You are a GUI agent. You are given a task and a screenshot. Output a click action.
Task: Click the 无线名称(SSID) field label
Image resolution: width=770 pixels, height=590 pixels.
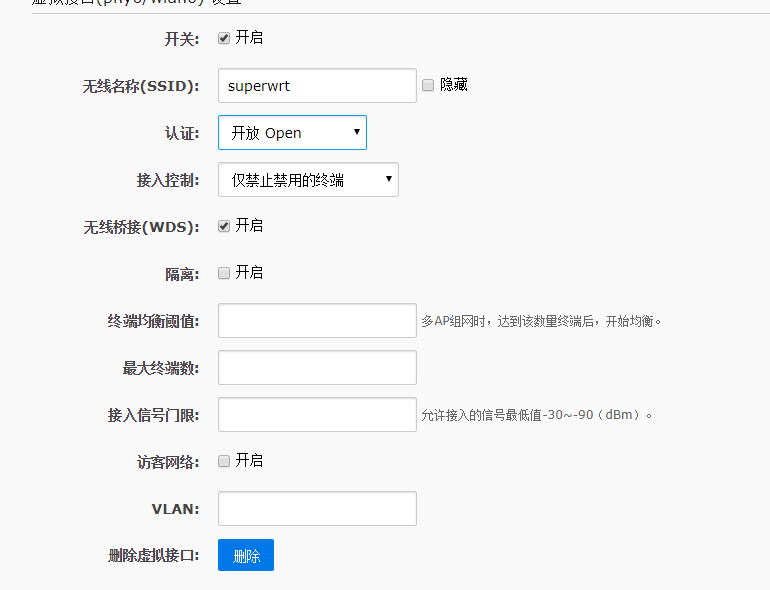pyautogui.click(x=141, y=86)
